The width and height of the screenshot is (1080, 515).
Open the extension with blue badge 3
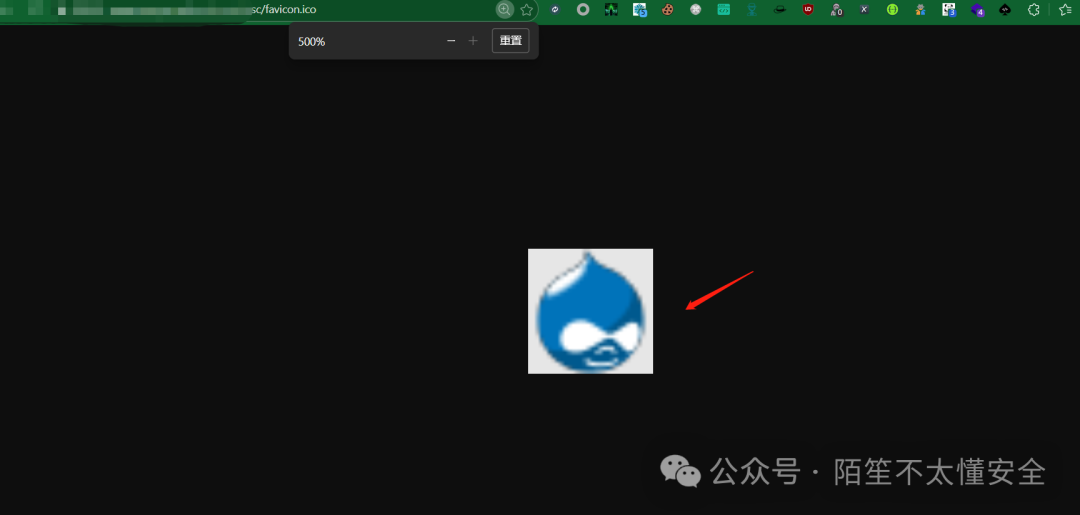(949, 10)
